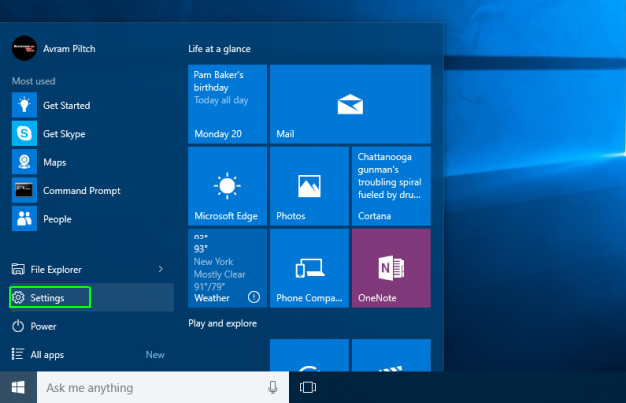
Task: Open File Explorer from the Start menu
Action: tap(56, 269)
